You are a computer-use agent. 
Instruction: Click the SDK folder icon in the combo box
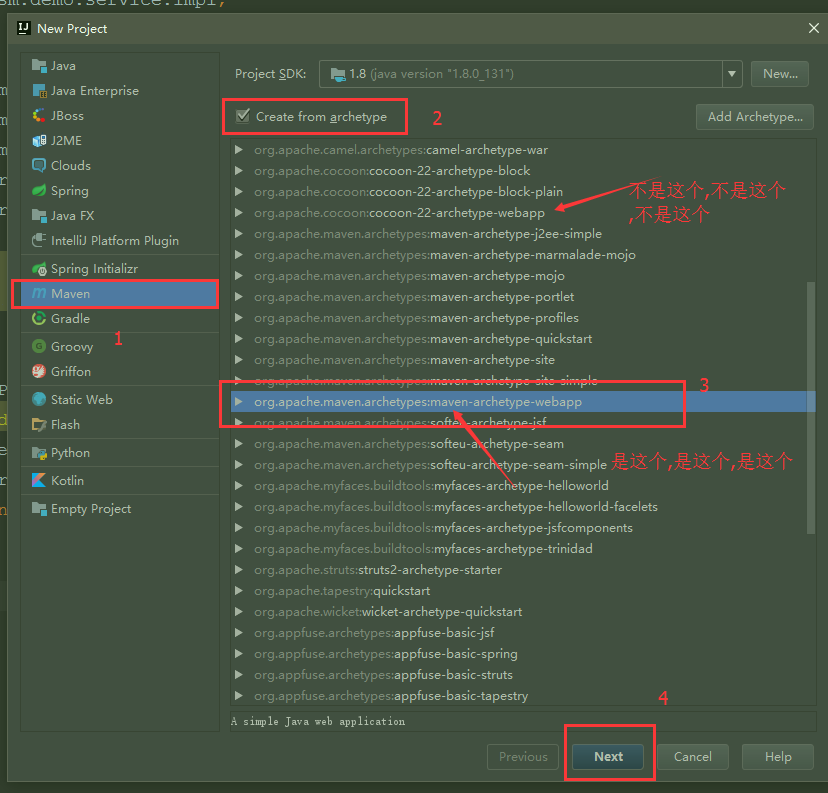pyautogui.click(x=338, y=74)
